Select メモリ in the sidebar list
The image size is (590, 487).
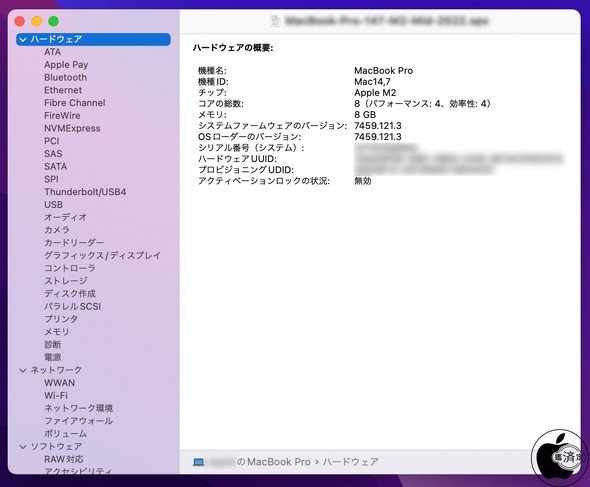[56, 332]
